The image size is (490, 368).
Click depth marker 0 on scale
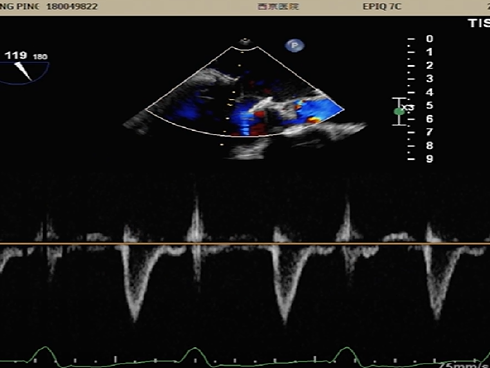pos(429,39)
